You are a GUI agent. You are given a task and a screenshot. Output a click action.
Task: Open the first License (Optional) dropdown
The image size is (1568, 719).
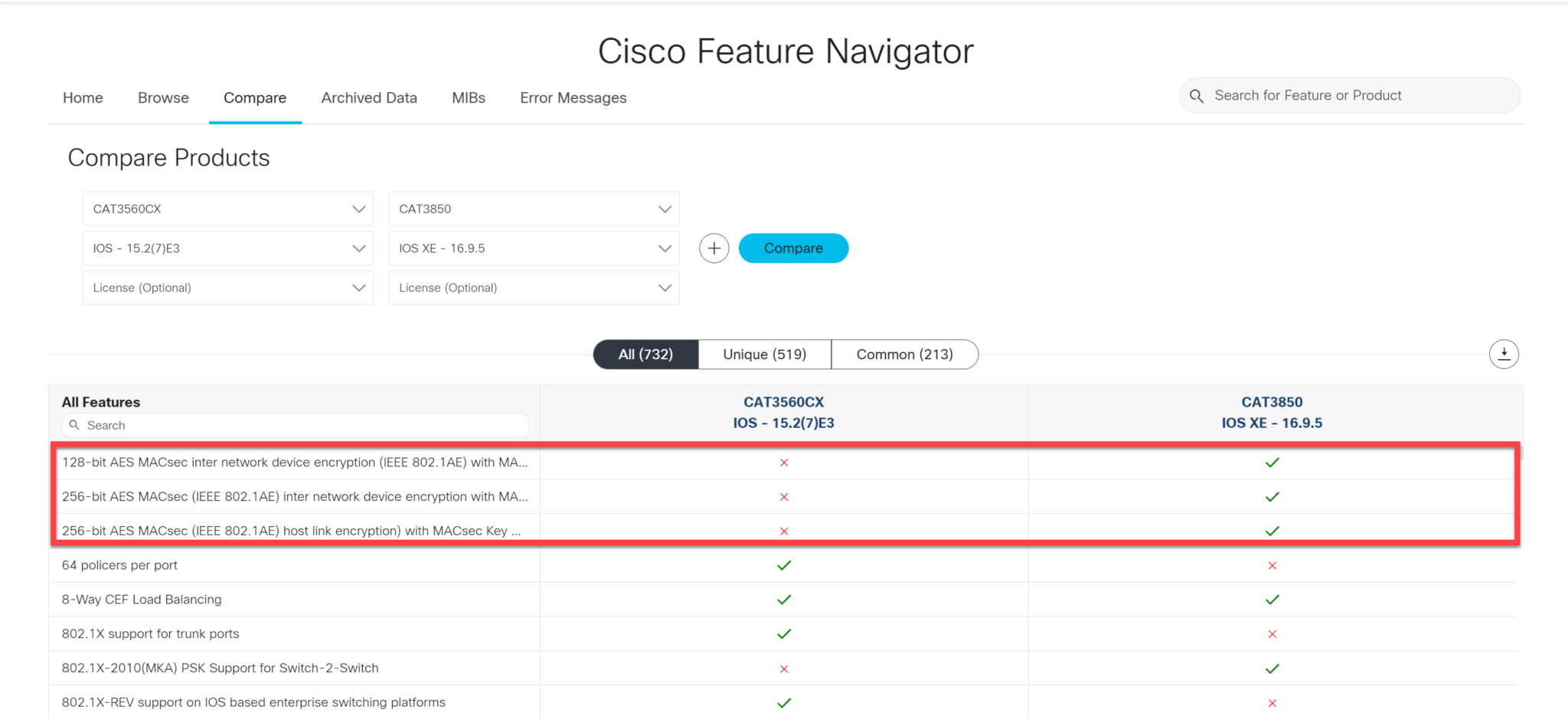[228, 288]
